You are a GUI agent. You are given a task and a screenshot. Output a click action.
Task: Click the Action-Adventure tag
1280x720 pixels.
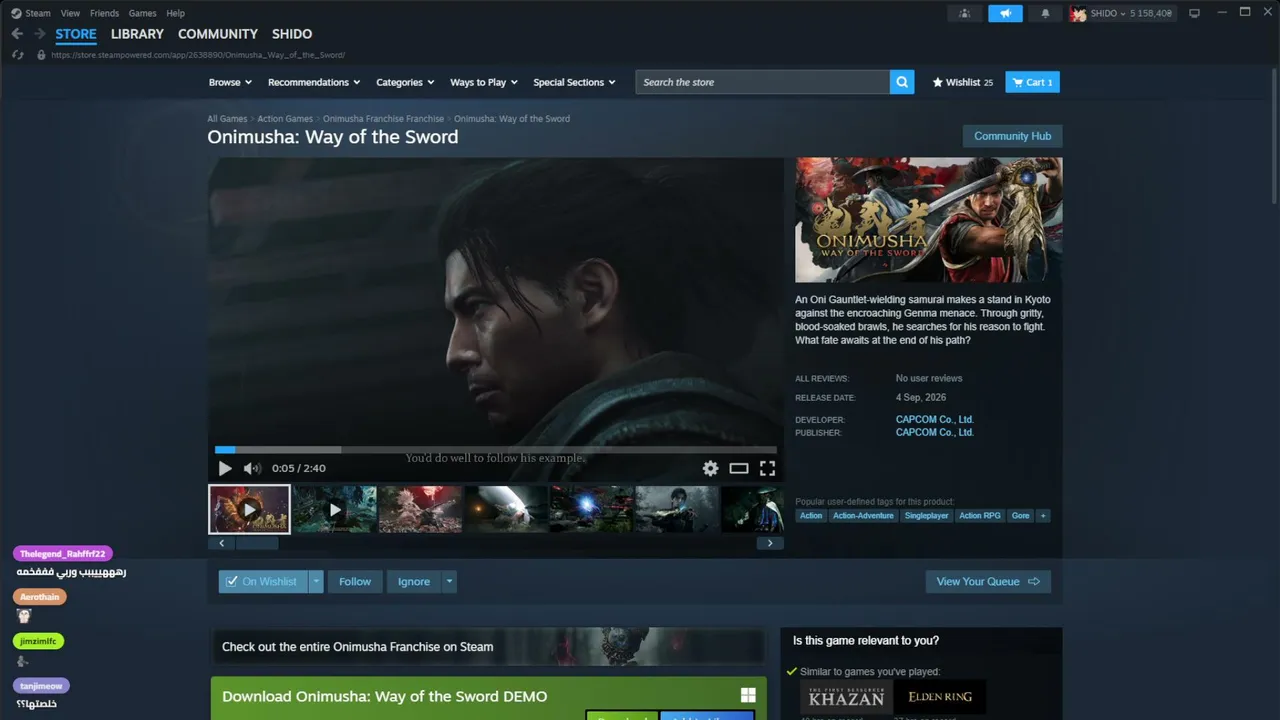pyautogui.click(x=863, y=516)
